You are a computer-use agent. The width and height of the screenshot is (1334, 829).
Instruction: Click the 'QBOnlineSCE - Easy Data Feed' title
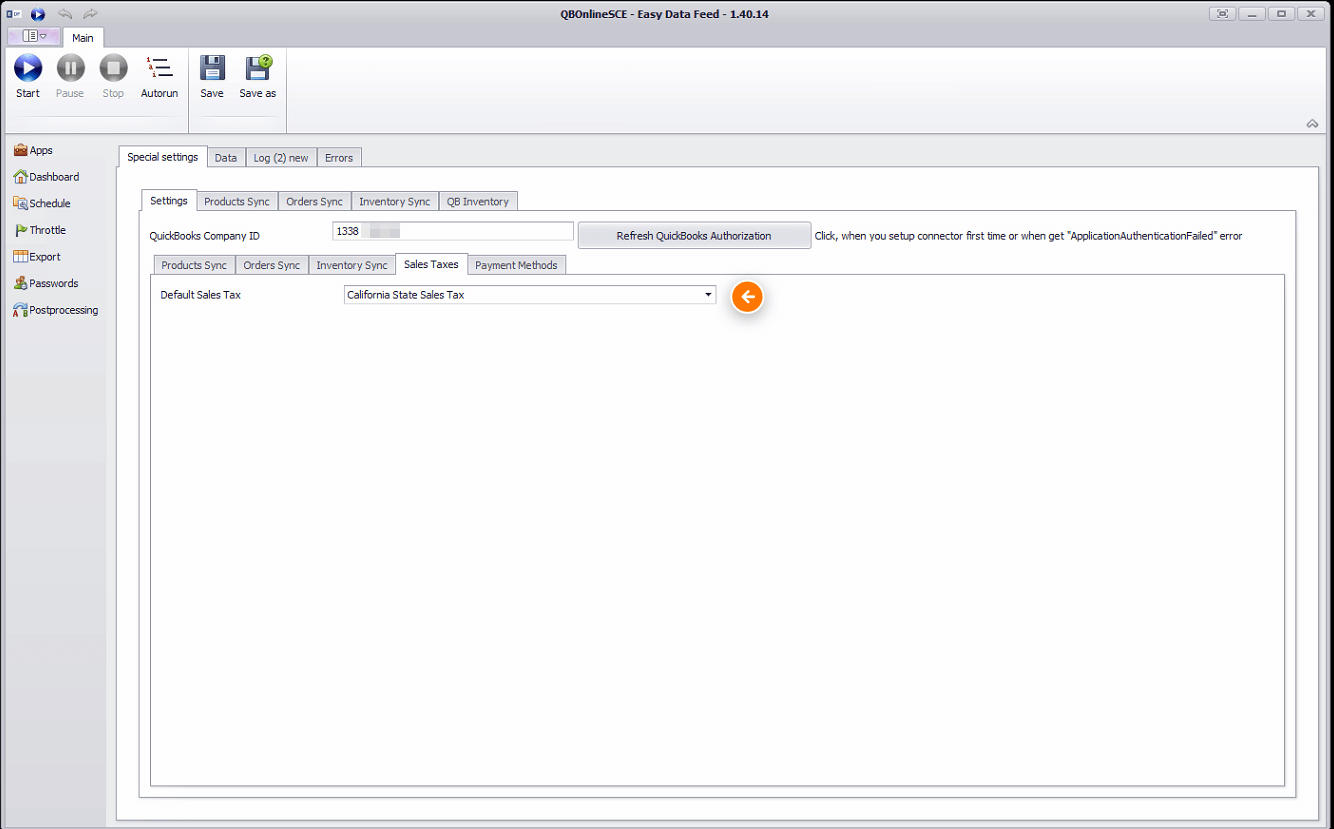coord(666,14)
